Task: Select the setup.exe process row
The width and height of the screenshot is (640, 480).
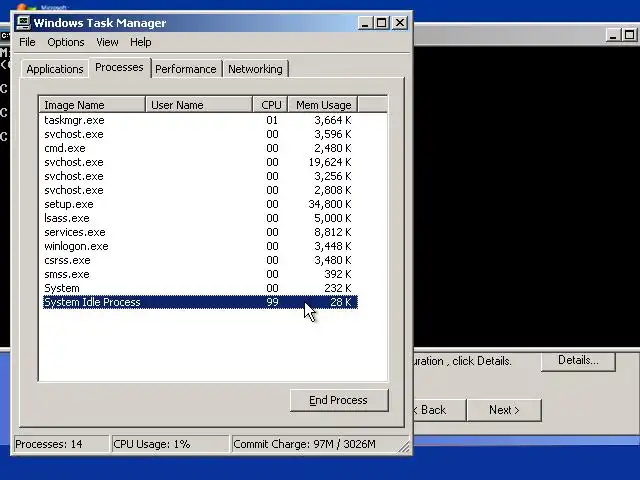Action: pyautogui.click(x=200, y=204)
